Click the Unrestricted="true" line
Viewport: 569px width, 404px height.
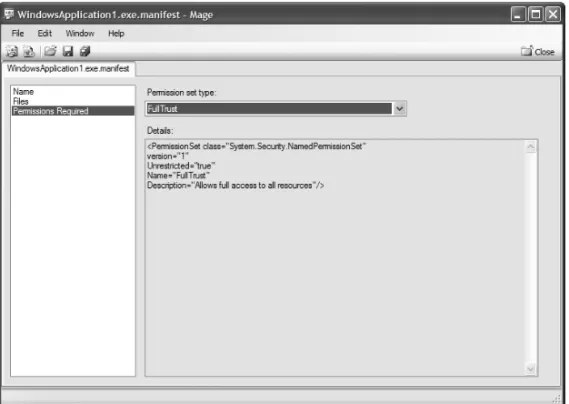(x=181, y=166)
